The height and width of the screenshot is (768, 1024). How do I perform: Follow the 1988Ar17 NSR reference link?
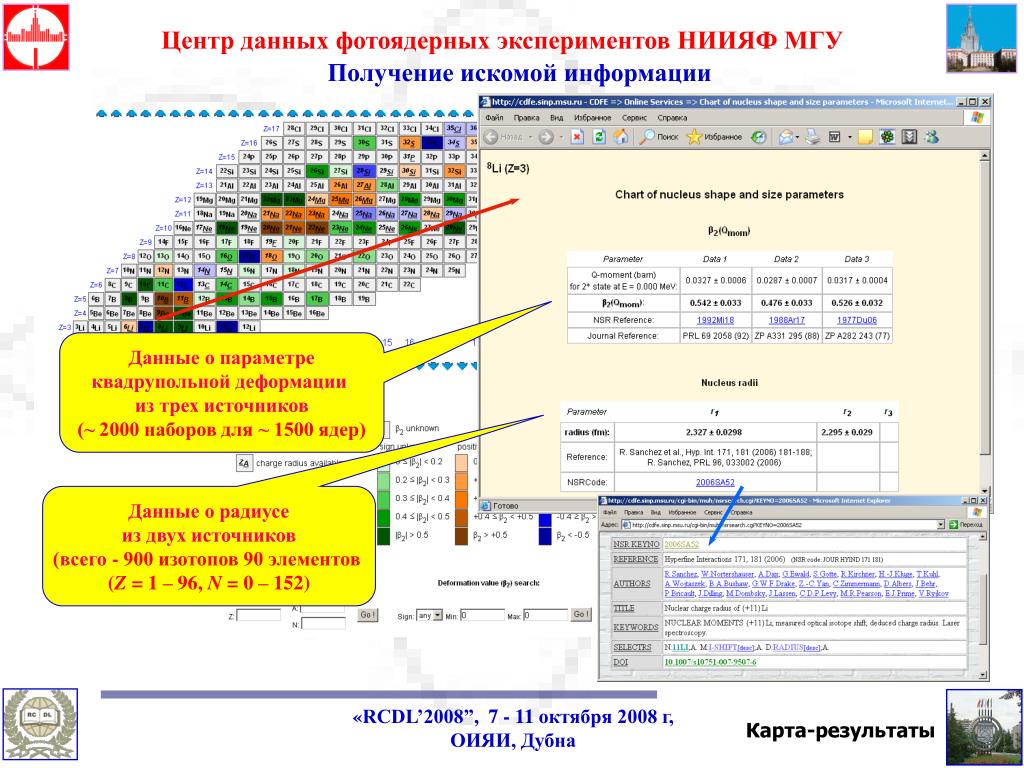(786, 320)
